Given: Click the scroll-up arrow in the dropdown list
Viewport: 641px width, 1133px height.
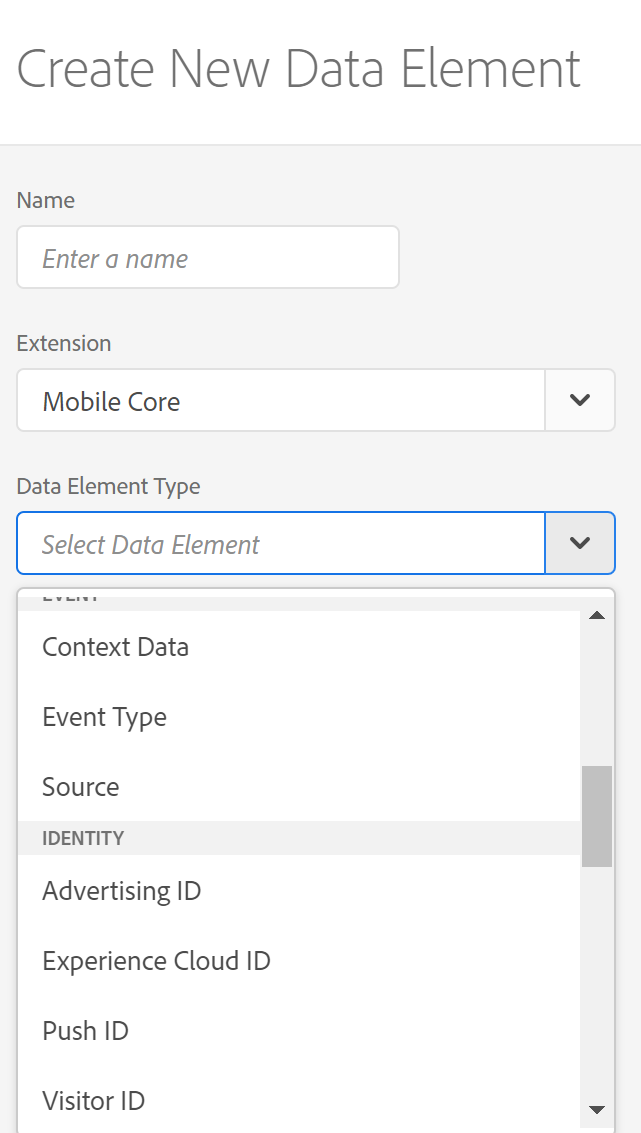Looking at the screenshot, I should click(x=597, y=614).
